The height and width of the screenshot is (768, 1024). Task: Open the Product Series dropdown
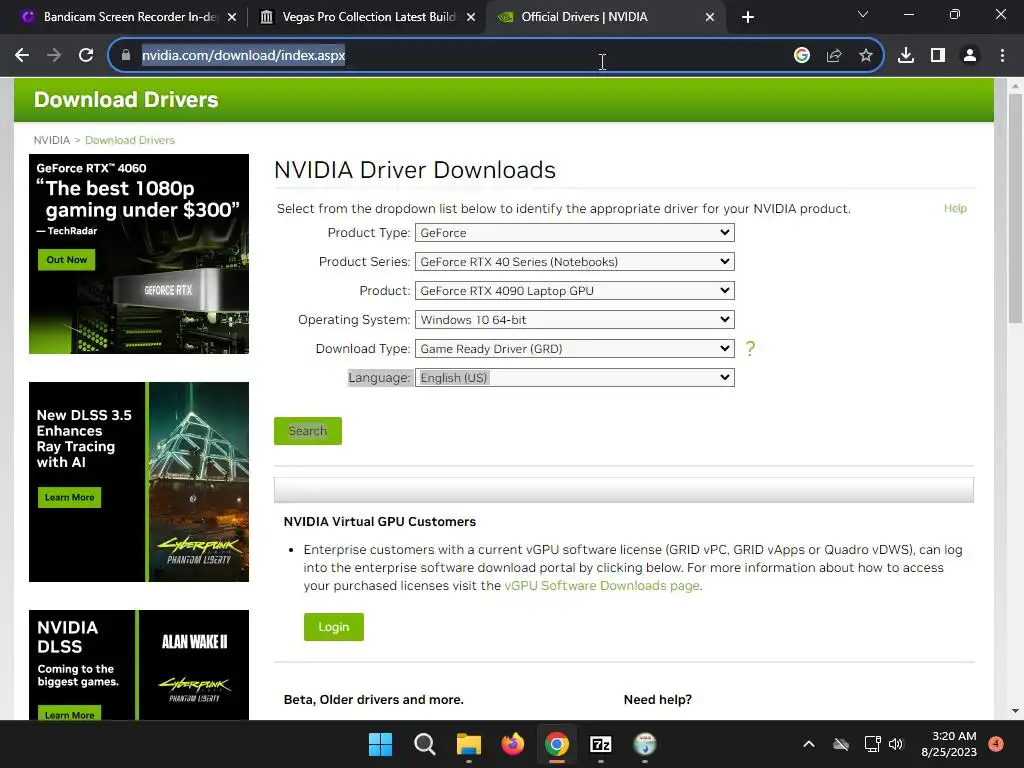[575, 261]
